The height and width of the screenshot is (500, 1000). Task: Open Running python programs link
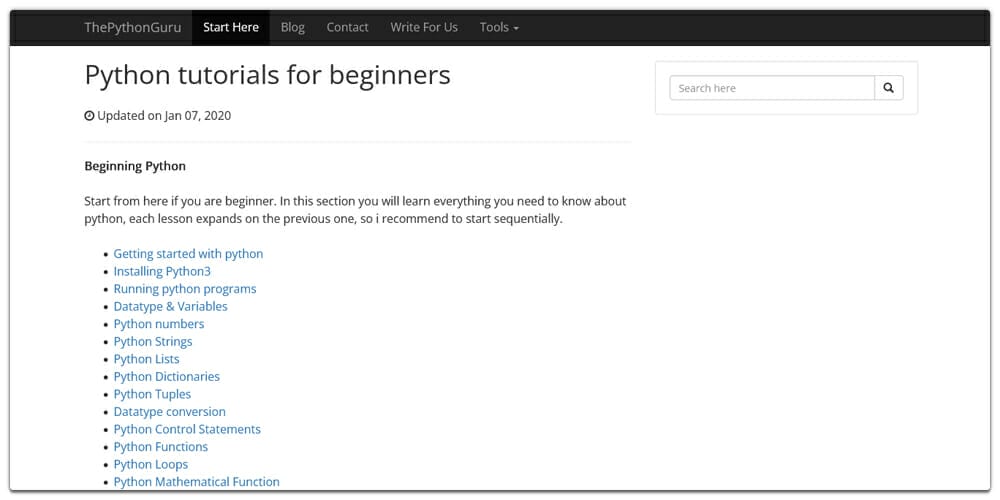(185, 289)
